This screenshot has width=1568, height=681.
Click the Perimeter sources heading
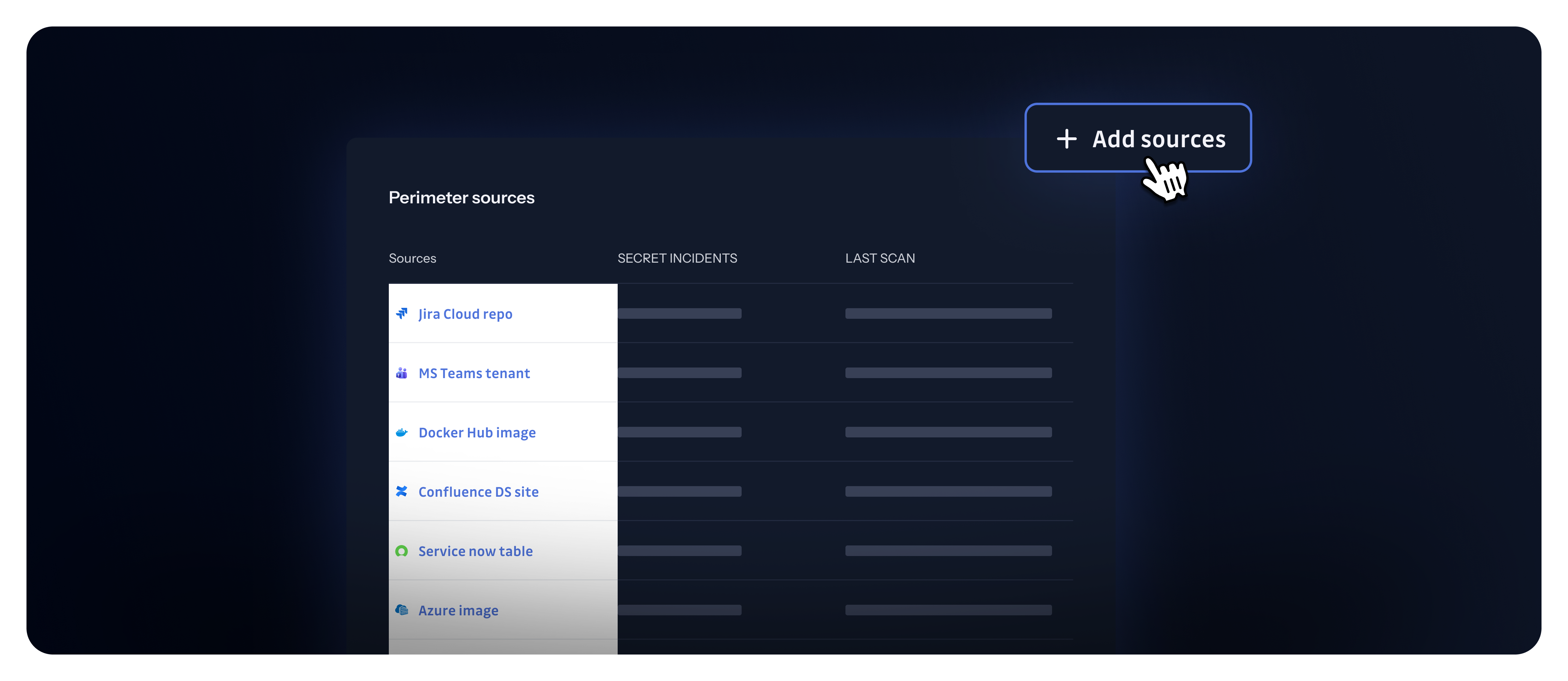pos(461,197)
